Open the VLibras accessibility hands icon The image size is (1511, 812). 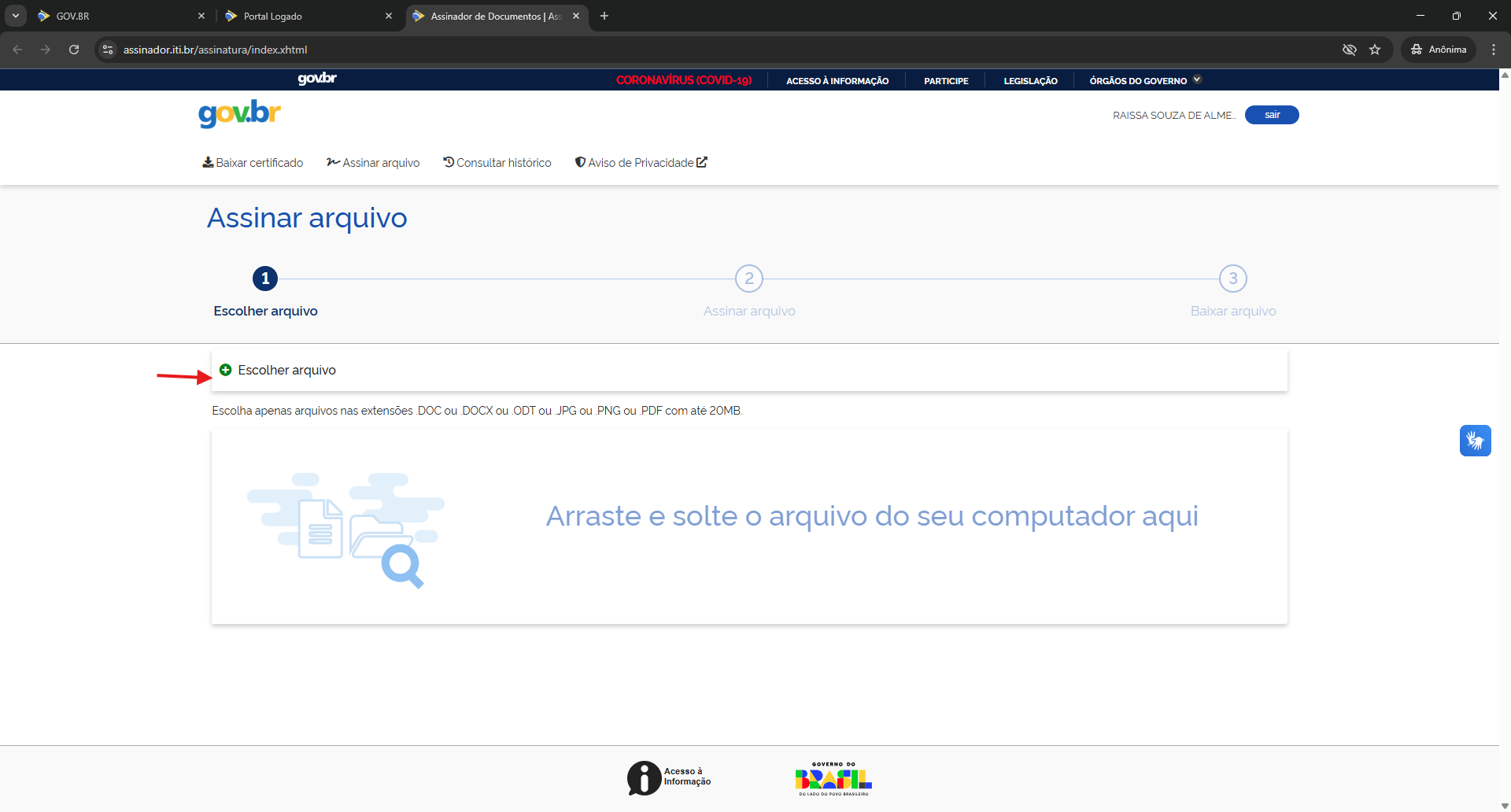[1476, 441]
